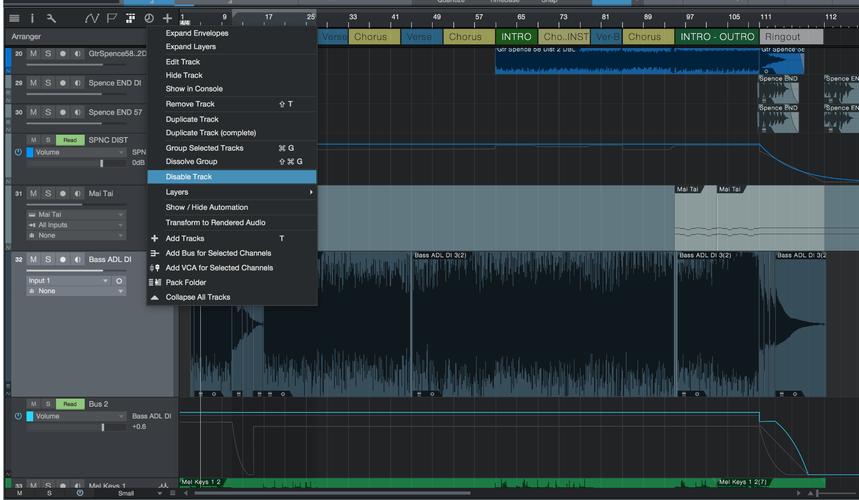Enable monitoring on Spence END DI

coord(77,83)
